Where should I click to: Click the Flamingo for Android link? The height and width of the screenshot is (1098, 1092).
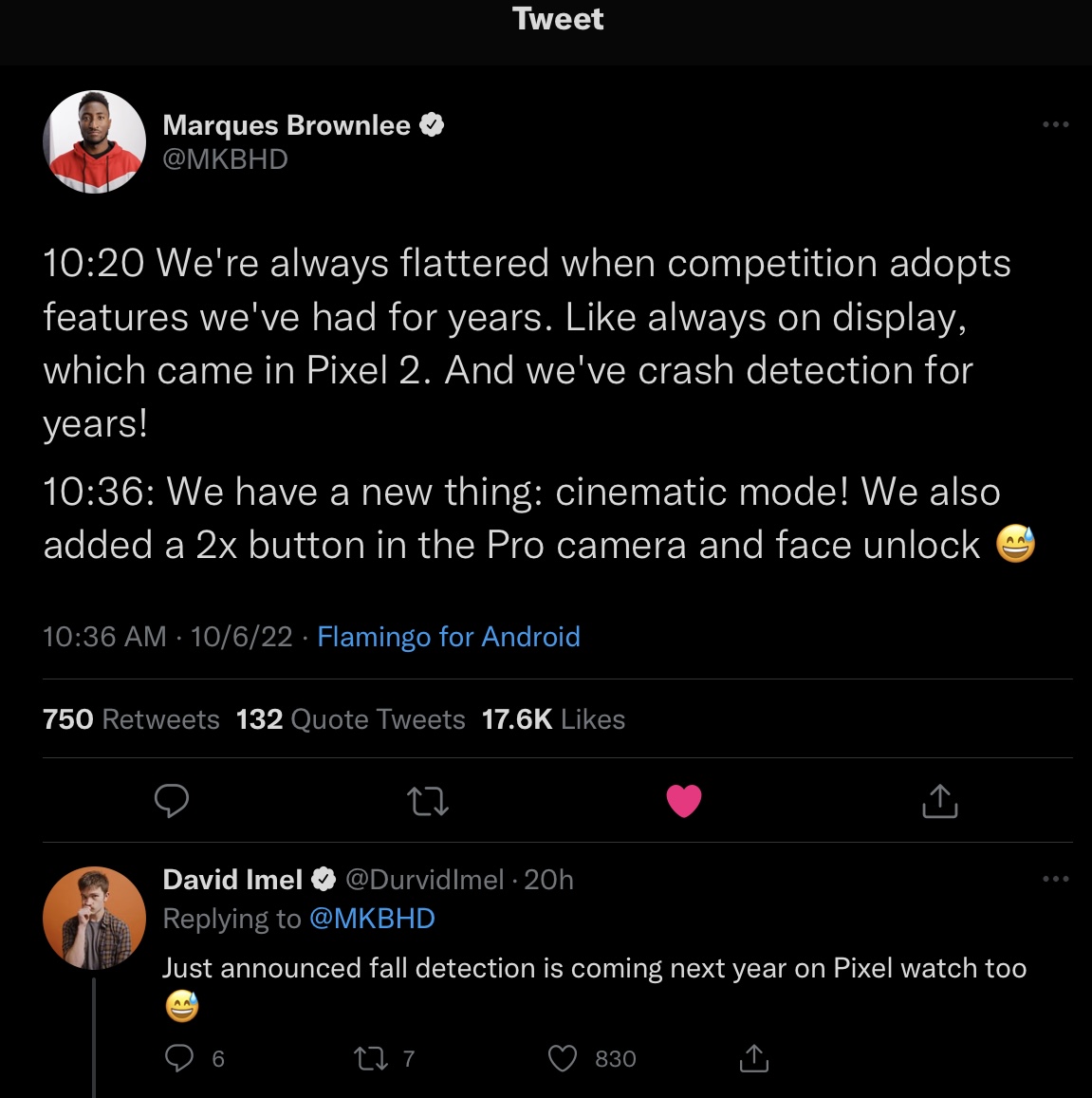point(448,637)
